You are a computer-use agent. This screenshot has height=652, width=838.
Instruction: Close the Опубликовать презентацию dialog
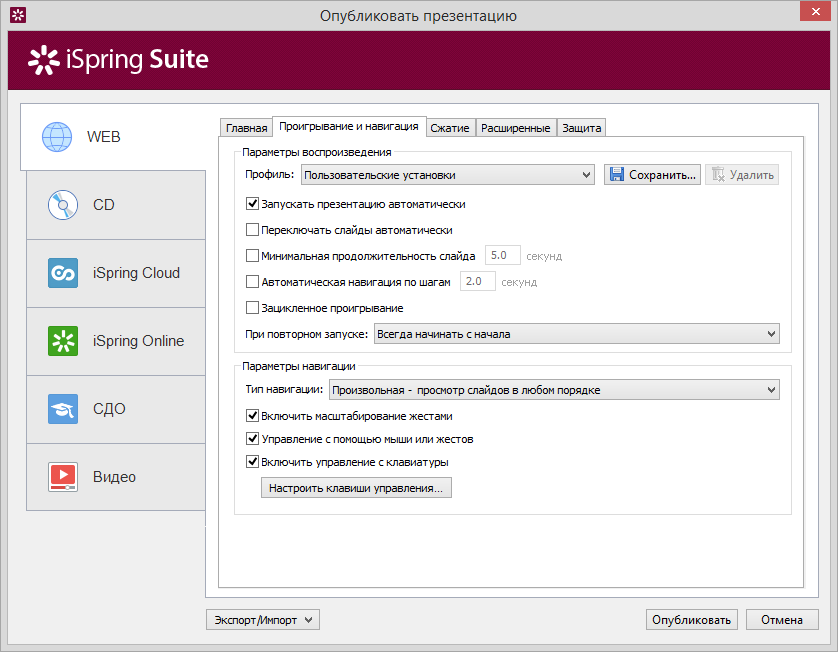coord(815,11)
